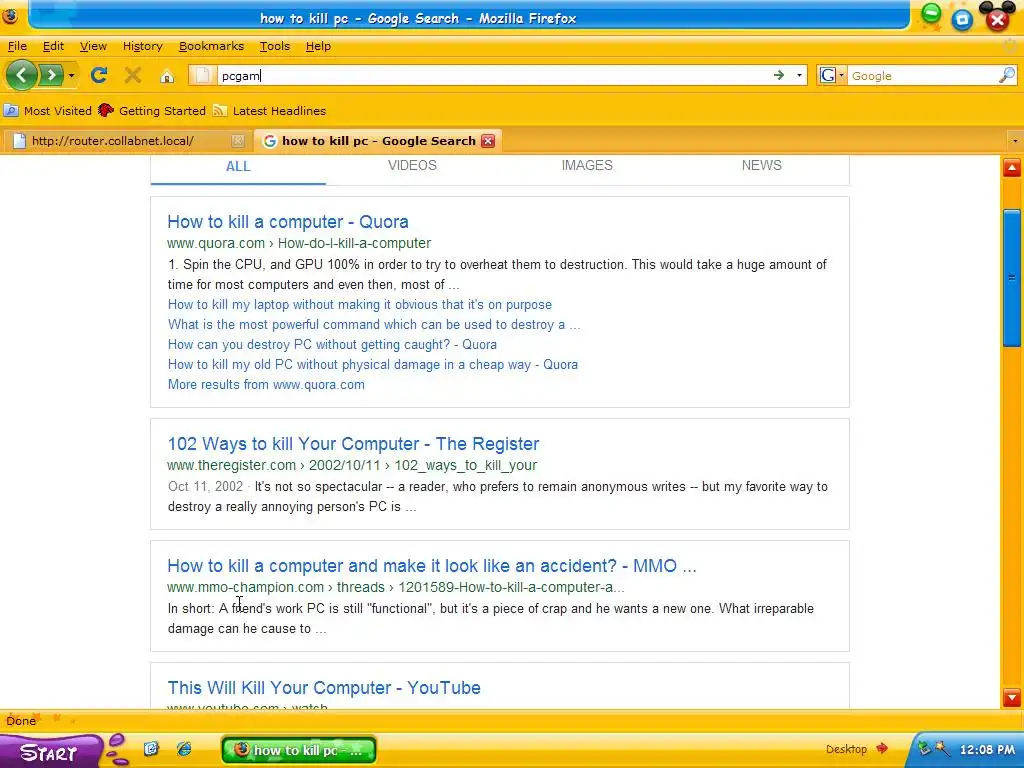Stop loading with the X toolbar icon

pos(133,76)
